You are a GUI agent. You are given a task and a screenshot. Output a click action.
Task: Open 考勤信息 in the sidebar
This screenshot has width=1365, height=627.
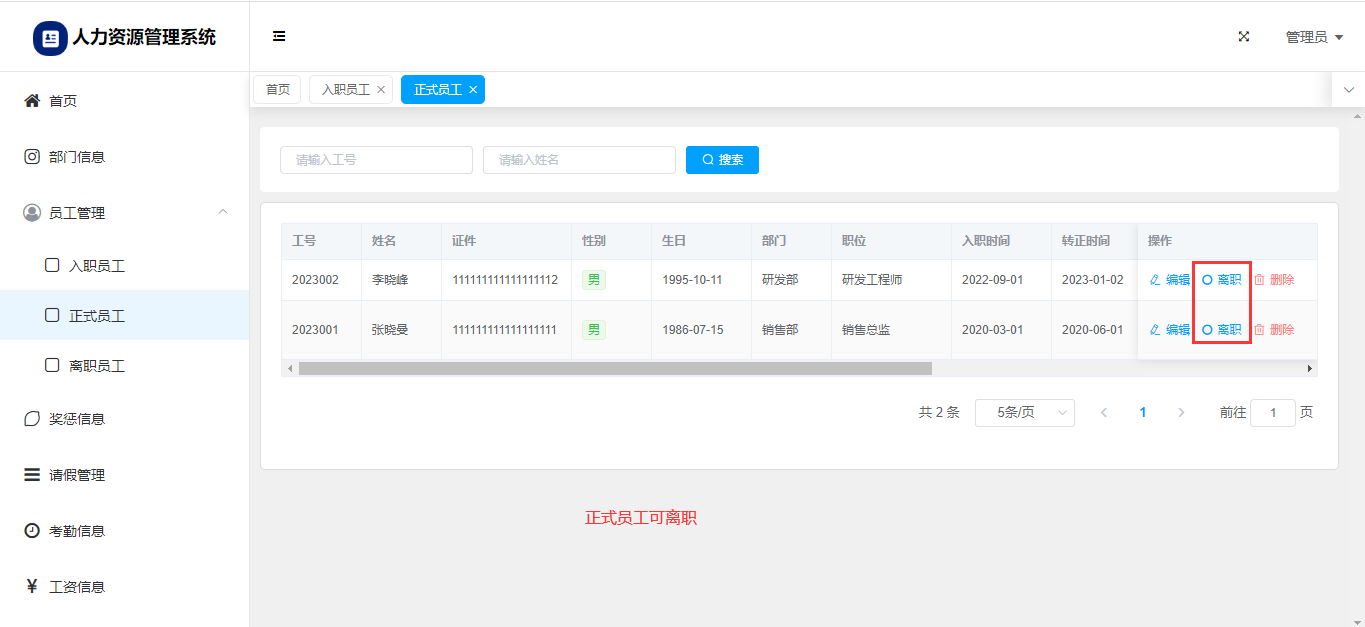[77, 531]
